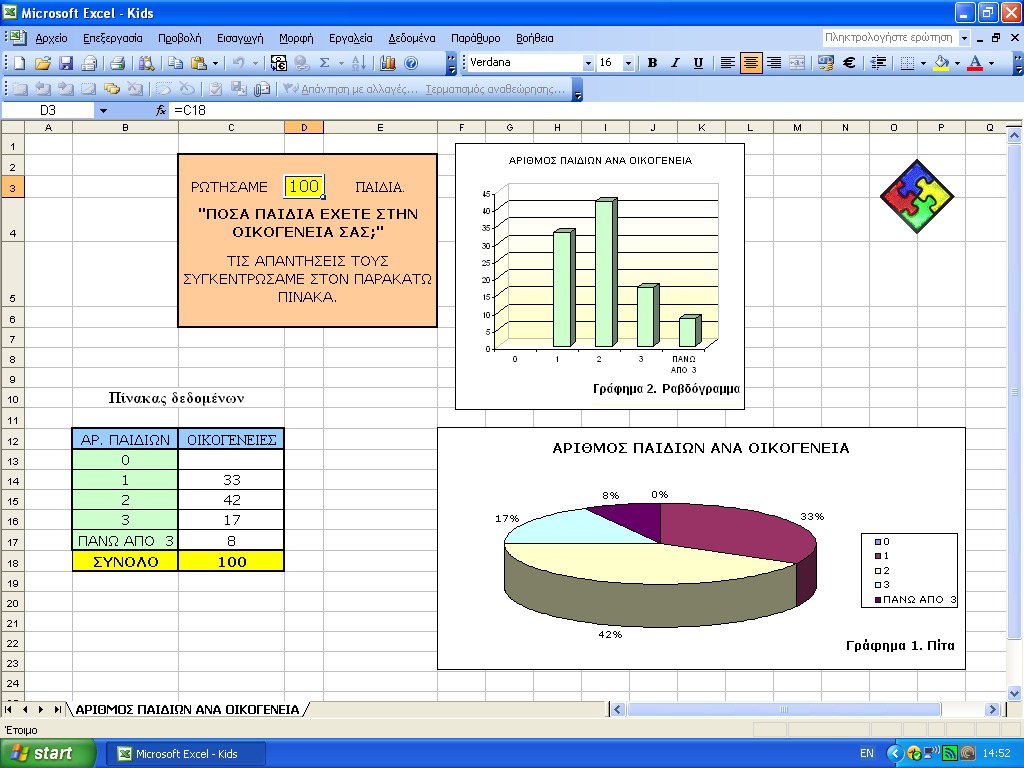The image size is (1024, 768).
Task: Expand the help question box dropdown
Action: pos(965,38)
